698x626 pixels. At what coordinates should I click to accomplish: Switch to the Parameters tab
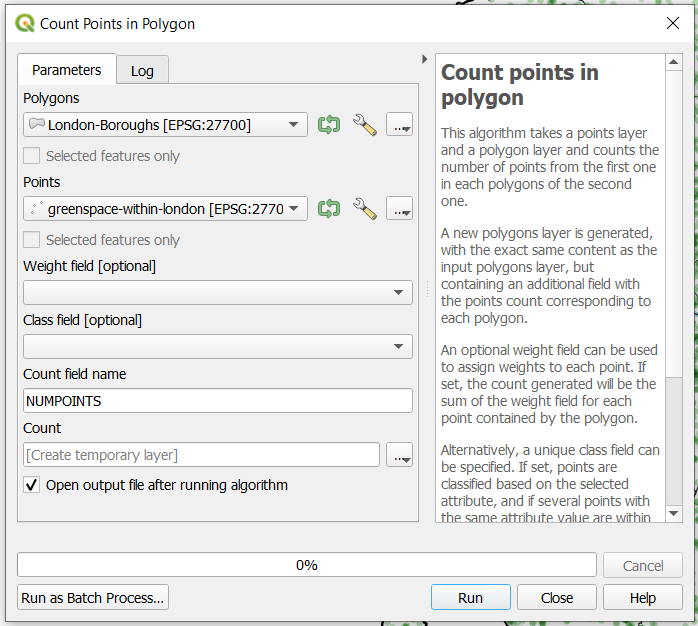coord(67,70)
